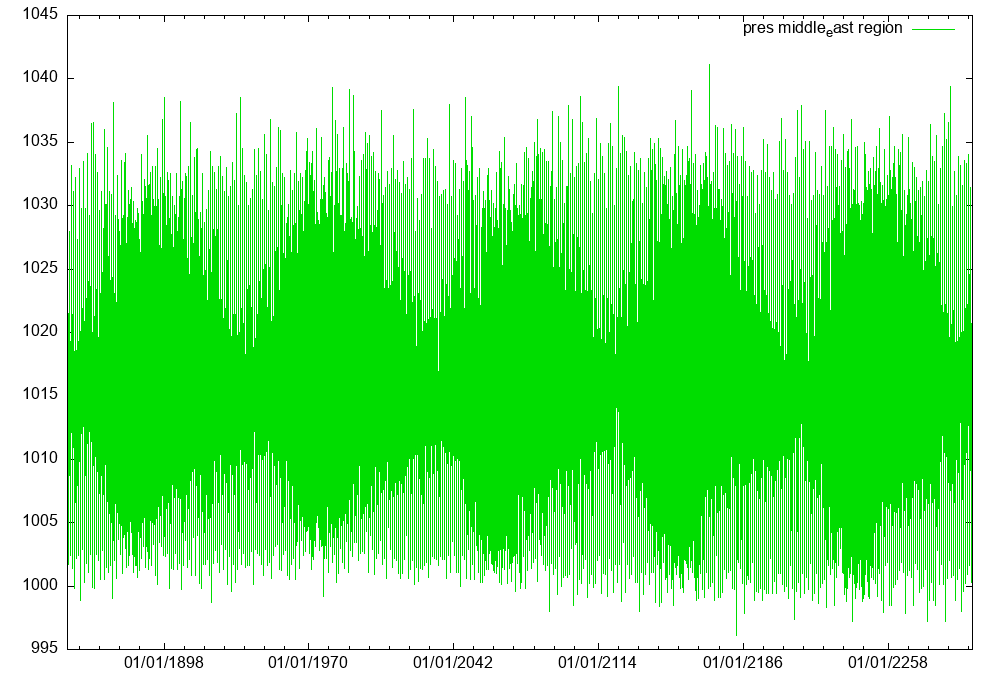Image resolution: width=1000 pixels, height=680 pixels.
Task: Click the x-axis date 01/01/2258
Action: [x=888, y=663]
